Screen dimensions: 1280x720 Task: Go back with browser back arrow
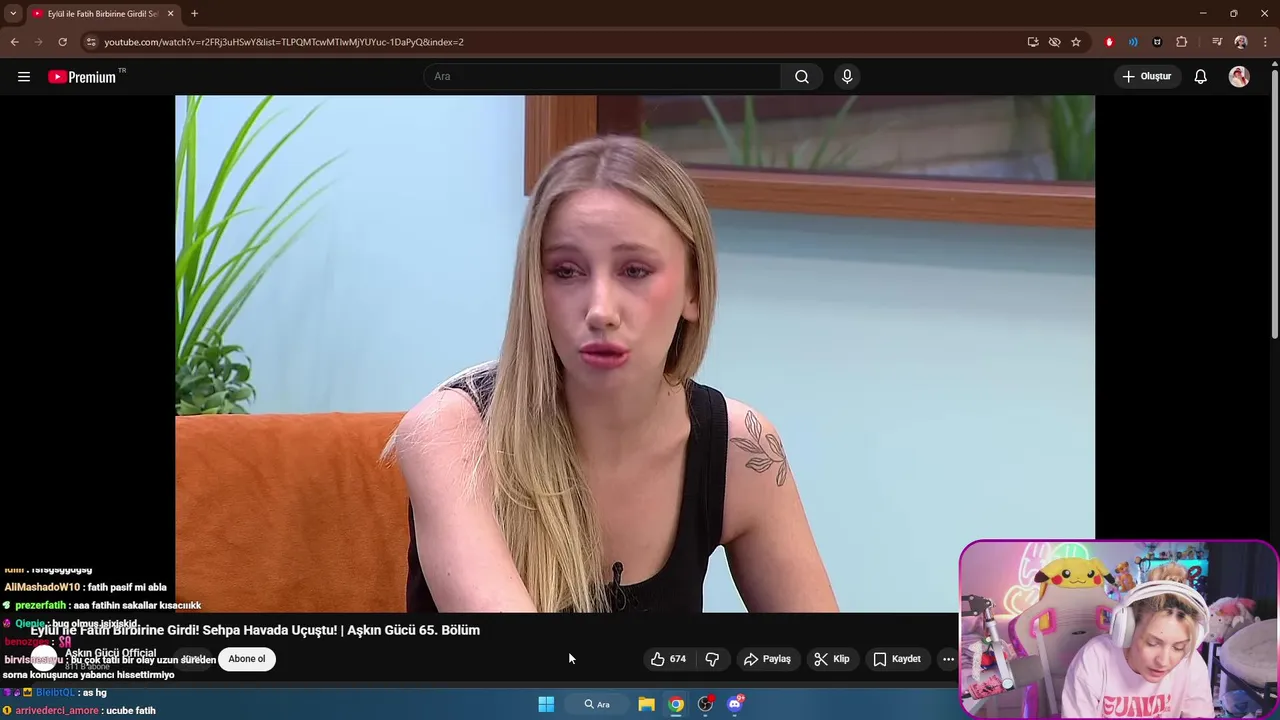pos(14,42)
